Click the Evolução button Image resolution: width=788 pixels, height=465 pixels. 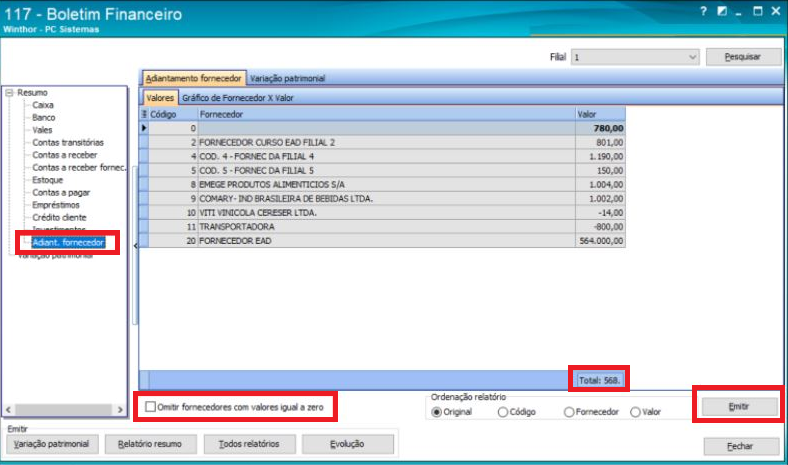tap(347, 444)
